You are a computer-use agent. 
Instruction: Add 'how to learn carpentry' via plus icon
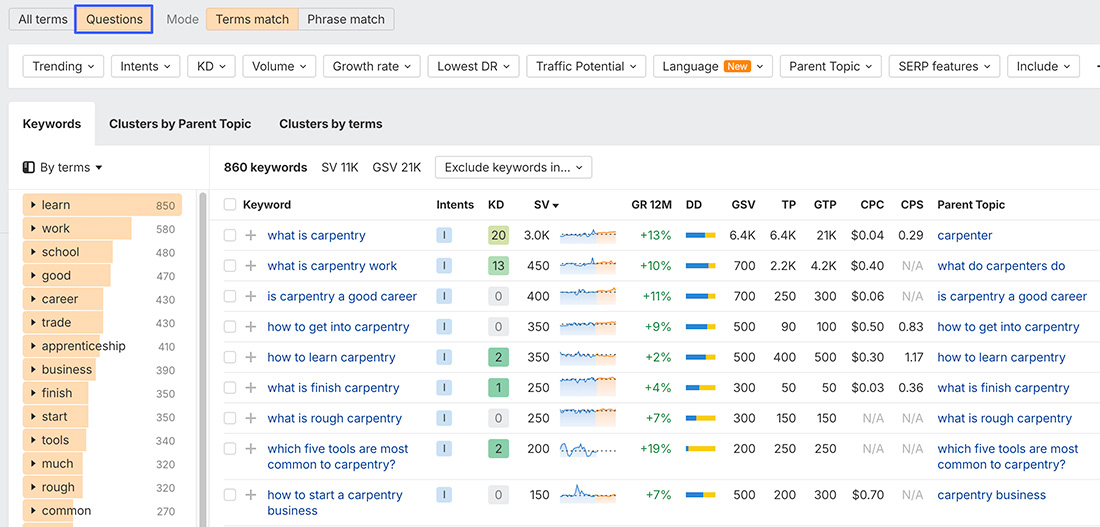click(x=251, y=358)
